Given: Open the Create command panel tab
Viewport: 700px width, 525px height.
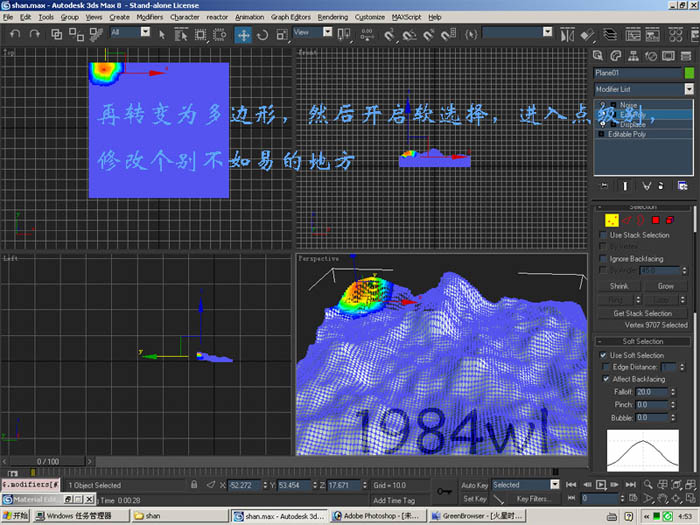Looking at the screenshot, I should click(x=598, y=56).
